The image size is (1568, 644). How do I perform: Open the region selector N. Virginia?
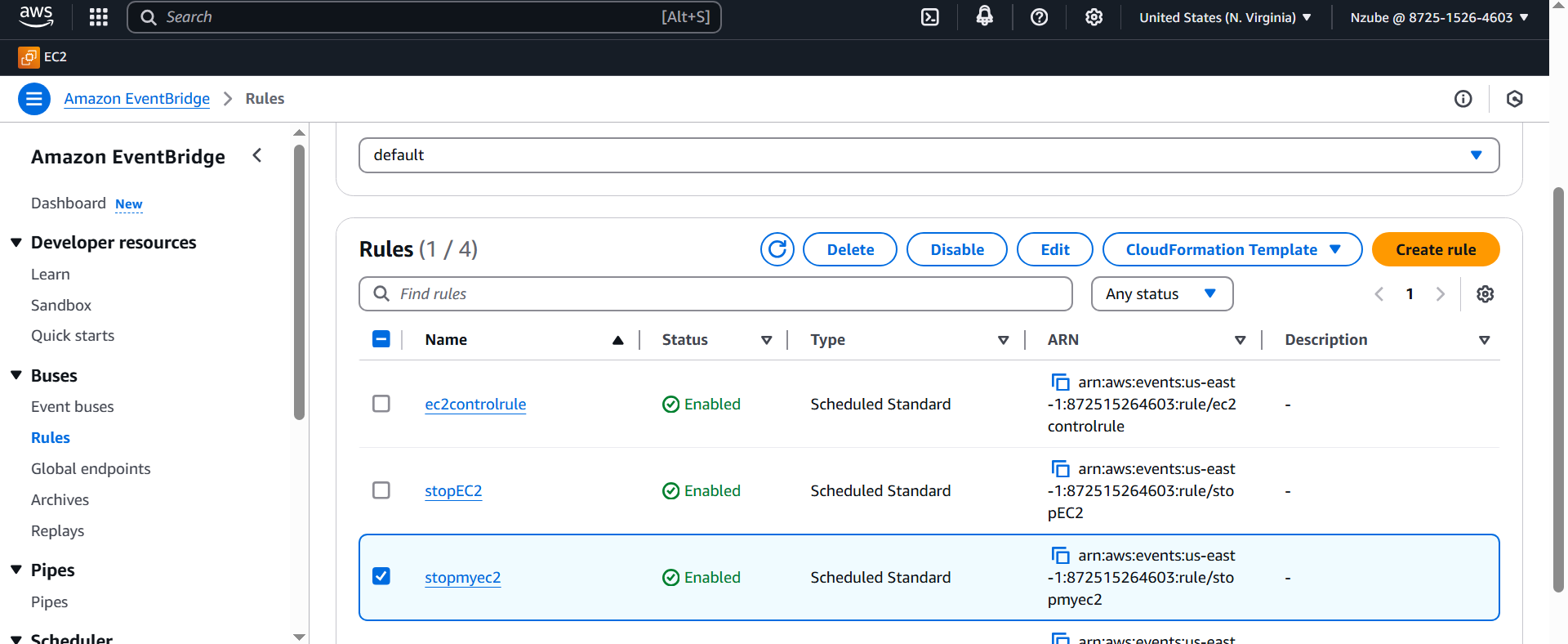point(1225,17)
